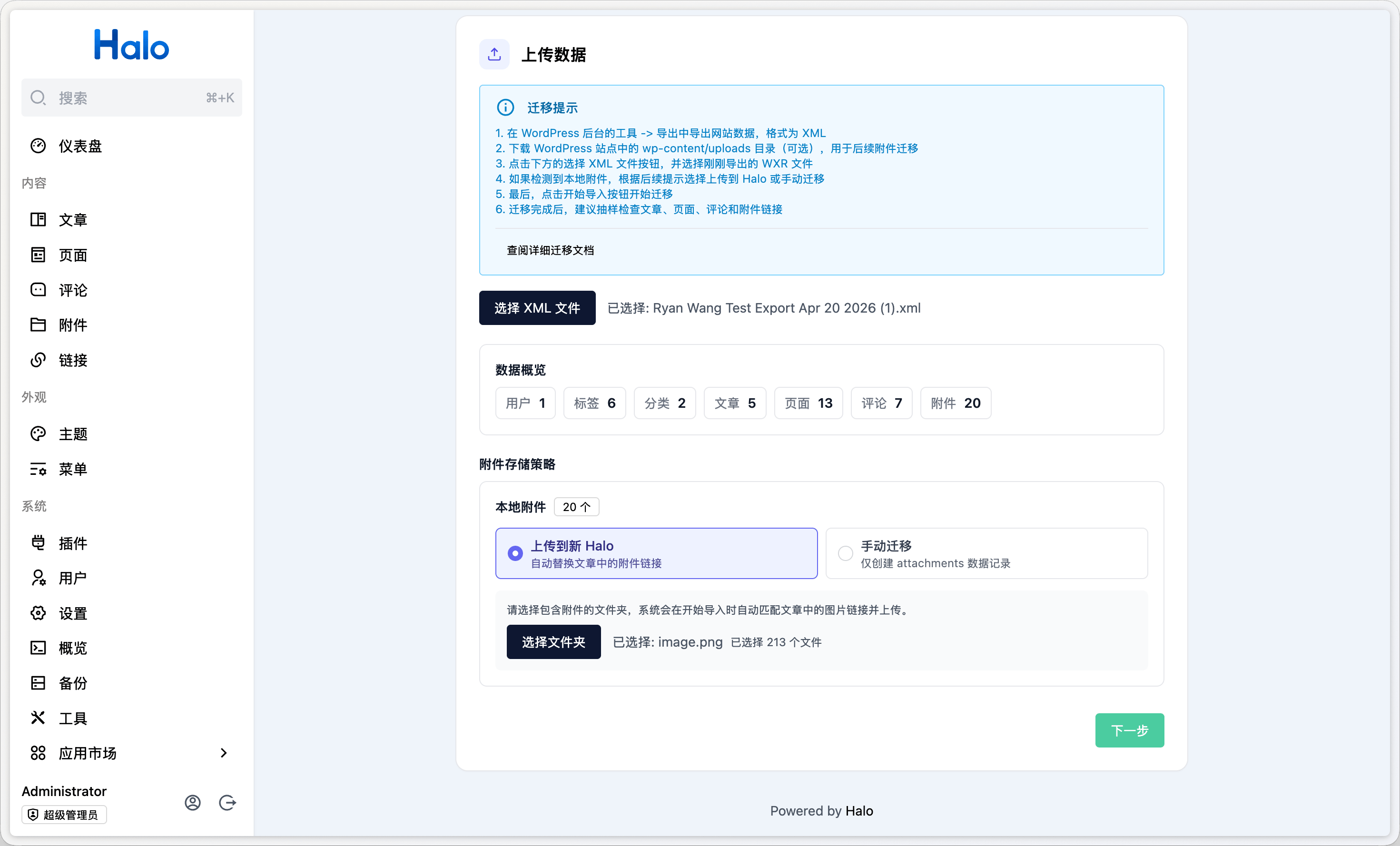The height and width of the screenshot is (846, 1400).
Task: Expand the 应用市场 chevron arrow
Action: (x=224, y=753)
